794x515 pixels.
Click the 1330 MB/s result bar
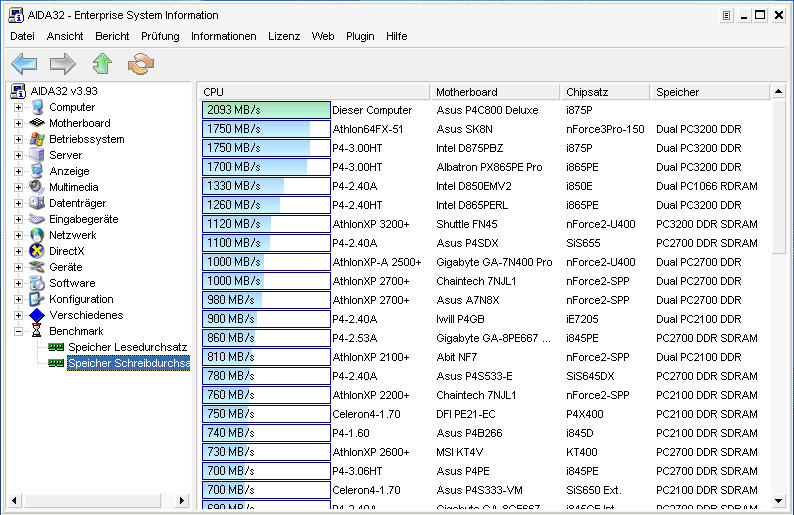pos(266,186)
